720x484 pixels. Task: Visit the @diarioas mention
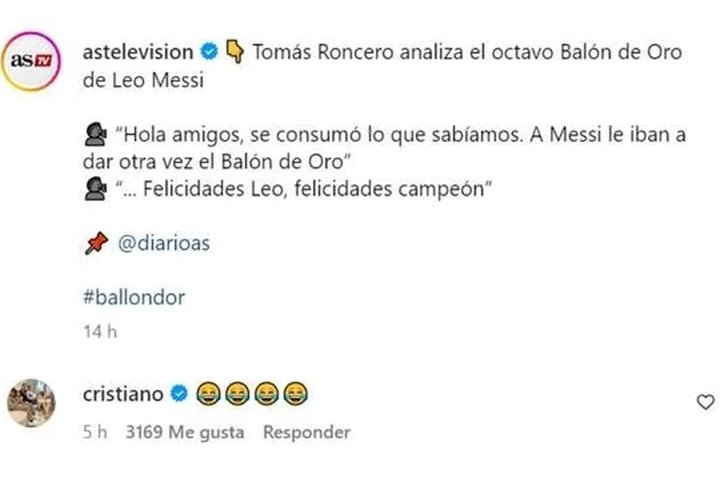(x=164, y=243)
